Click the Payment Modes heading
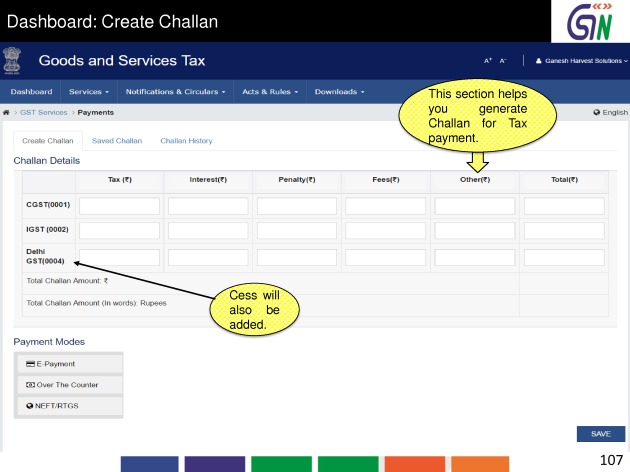Image resolution: width=630 pixels, height=472 pixels. tap(49, 342)
